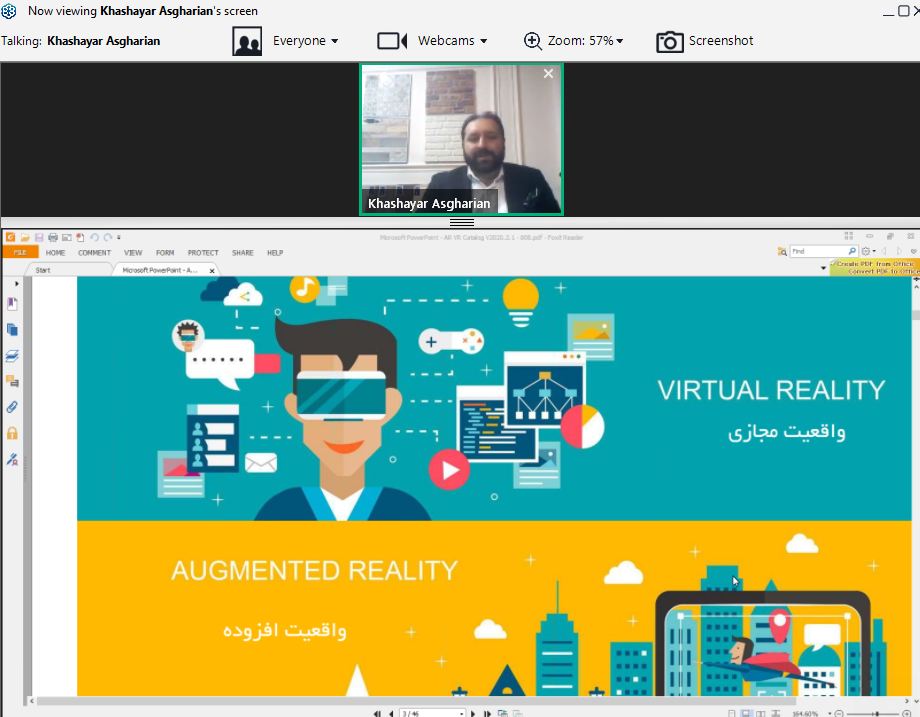Viewport: 920px width, 717px height.
Task: Close Khashayar Asgharian's webcam tile
Action: 548,74
